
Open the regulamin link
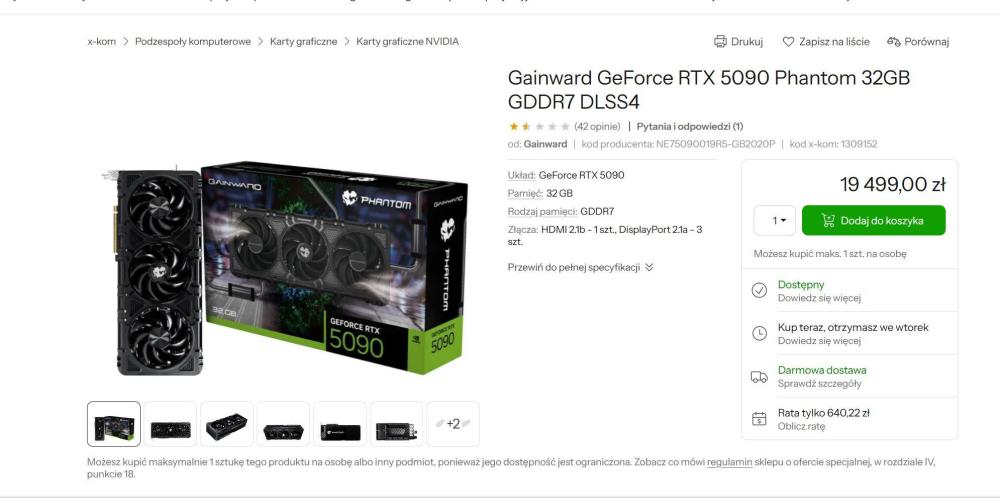point(730,462)
